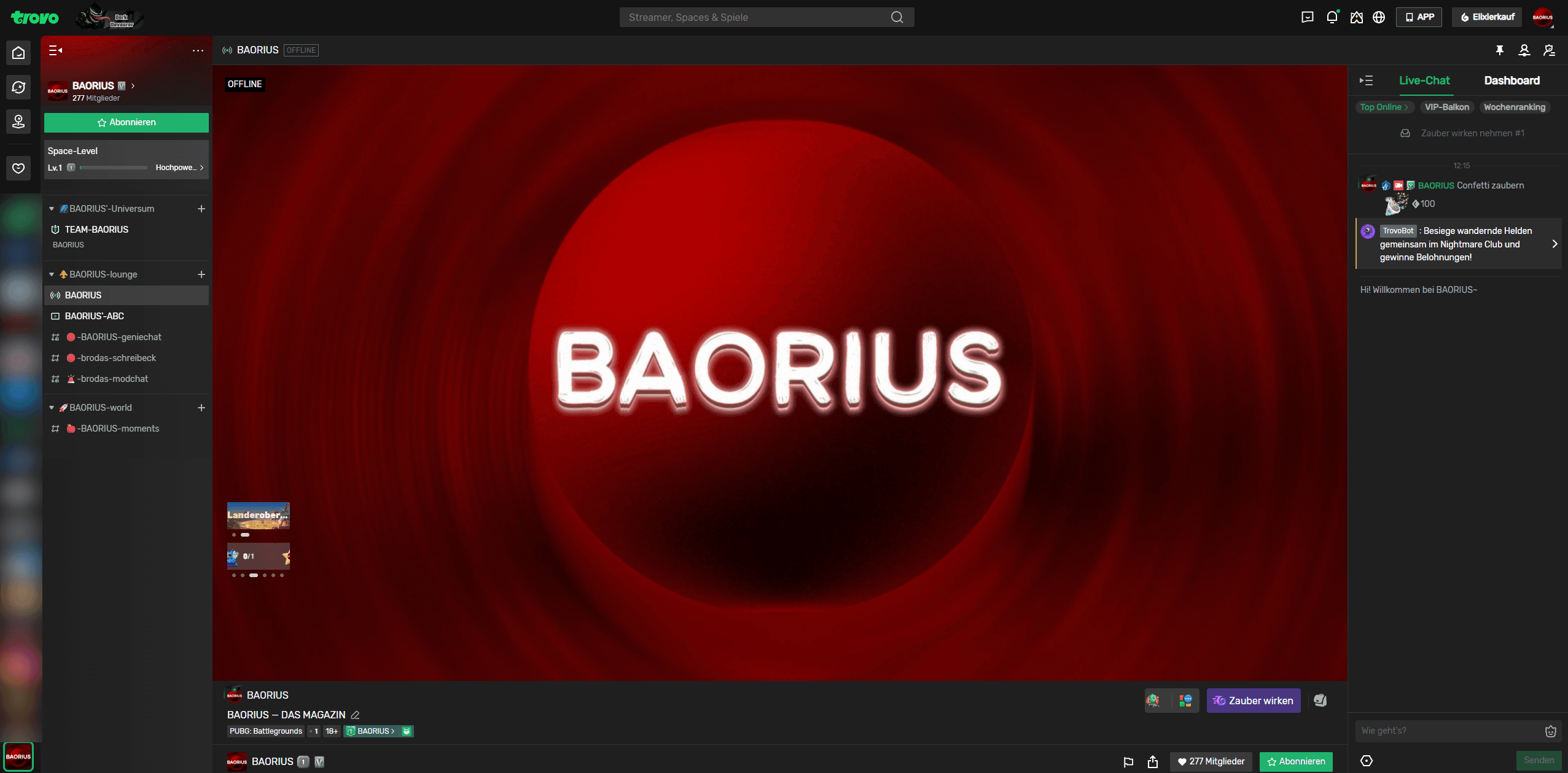Open the 0/1 quest thumbnail

pos(259,556)
